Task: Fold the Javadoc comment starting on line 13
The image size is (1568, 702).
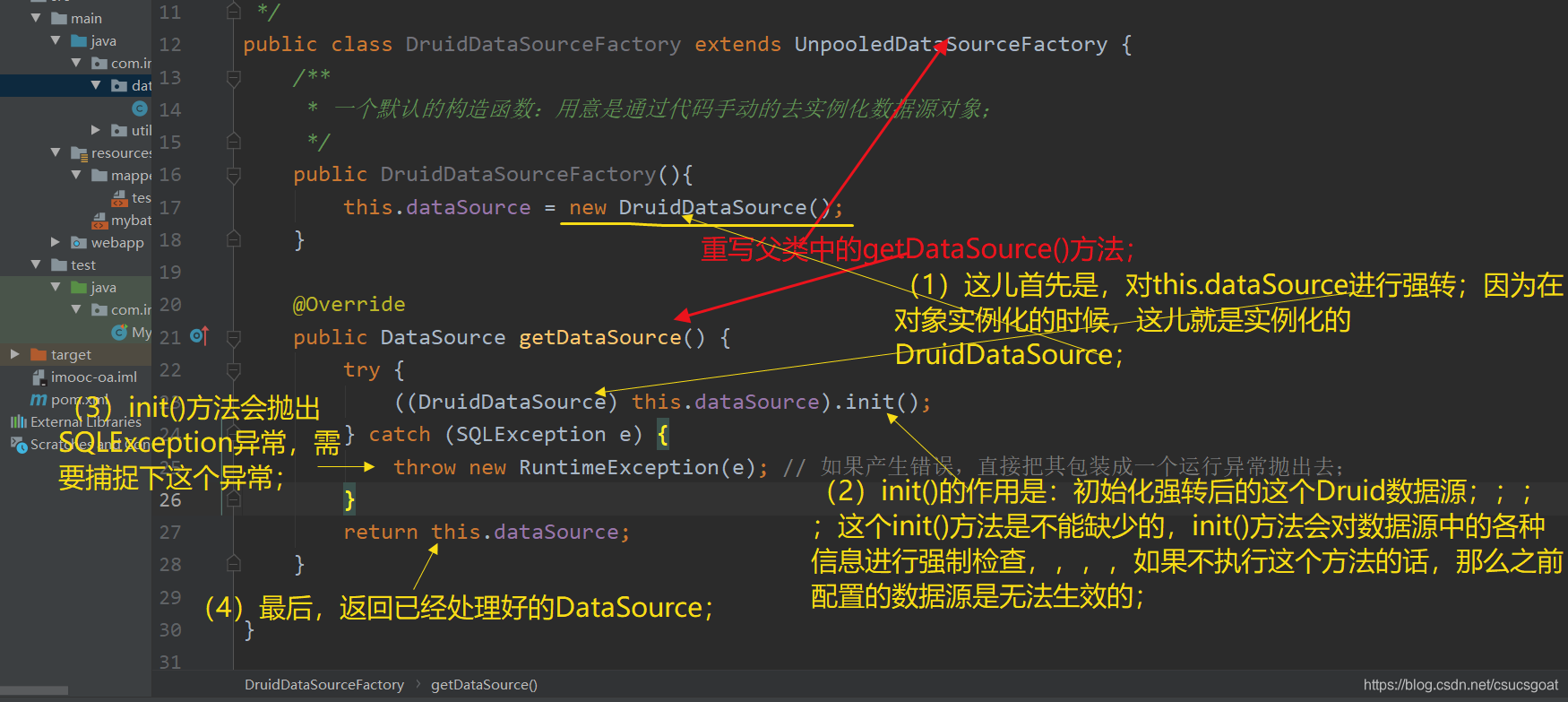Action: click(x=234, y=78)
